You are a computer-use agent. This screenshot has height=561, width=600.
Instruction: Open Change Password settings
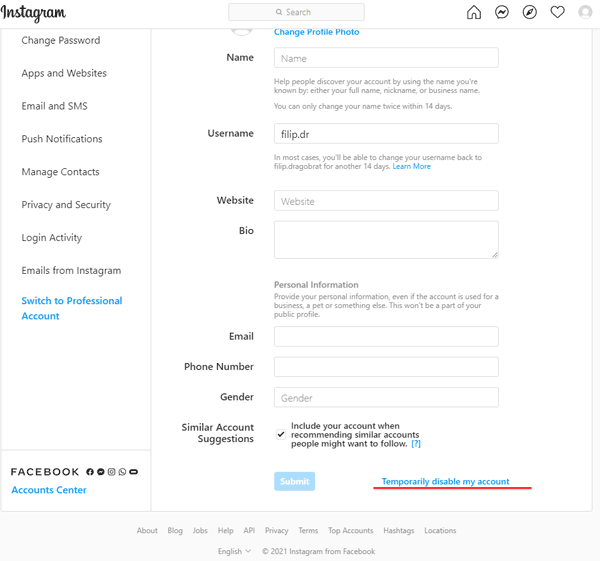[61, 40]
